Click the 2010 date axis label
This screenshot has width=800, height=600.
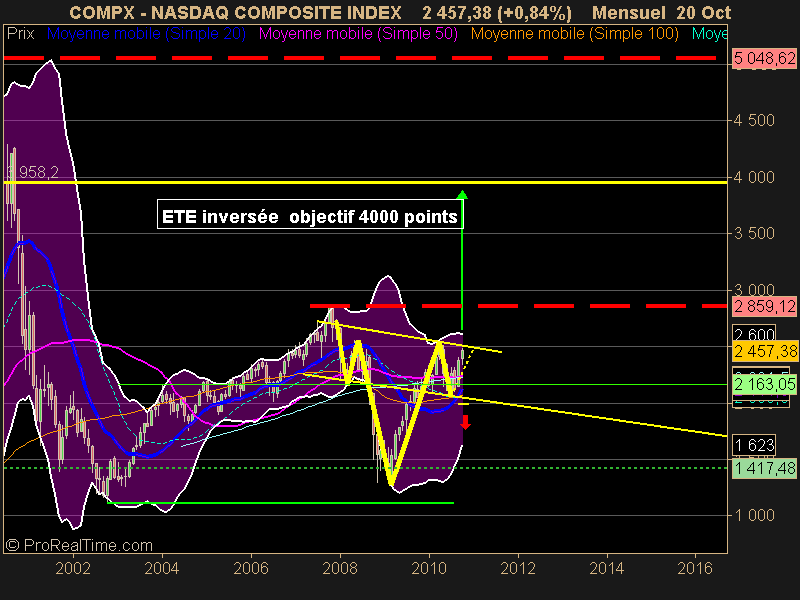click(x=429, y=568)
